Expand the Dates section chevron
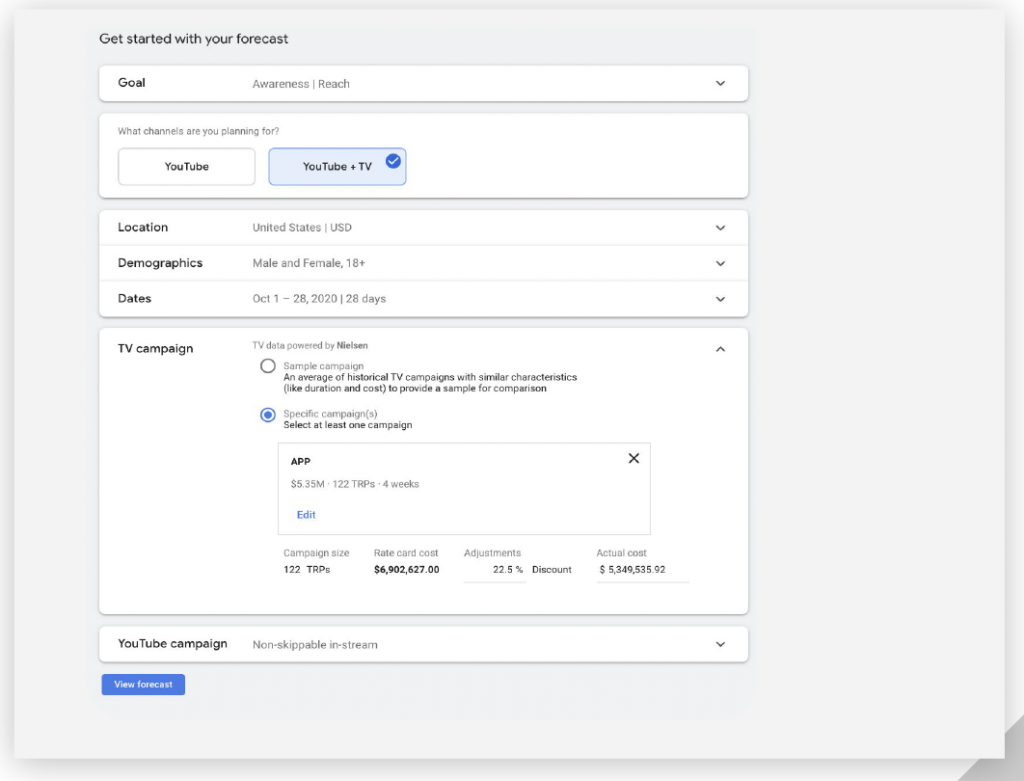The width and height of the screenshot is (1024, 781). click(x=720, y=299)
